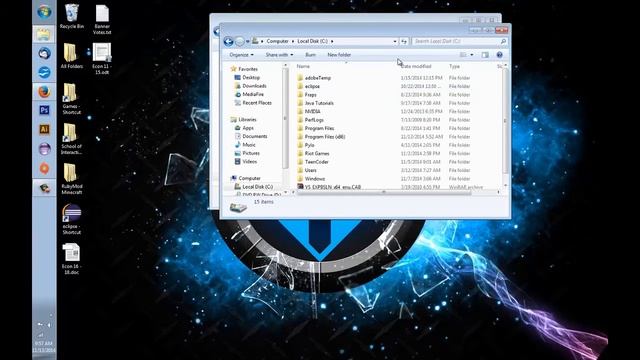The height and width of the screenshot is (360, 640).
Task: Toggle the preview pane icon in Explorer
Action: click(485, 55)
